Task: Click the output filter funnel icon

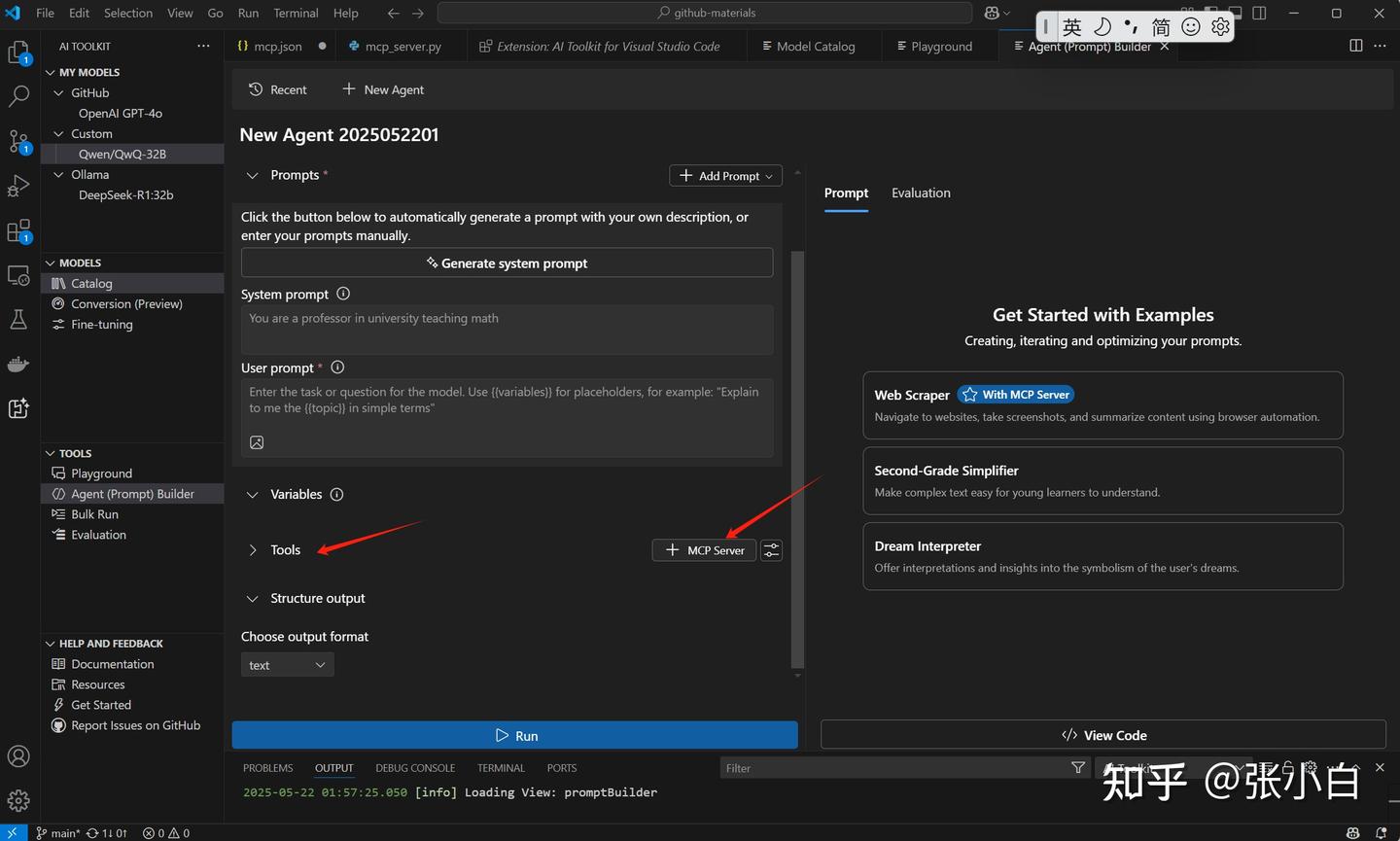Action: click(1077, 767)
